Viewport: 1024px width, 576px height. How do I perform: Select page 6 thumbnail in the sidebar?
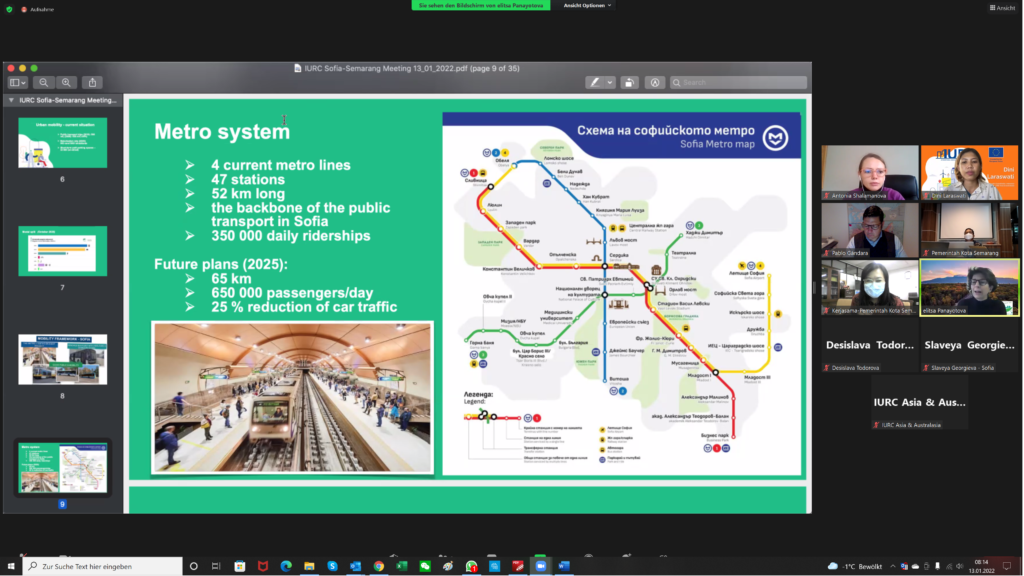click(x=62, y=142)
